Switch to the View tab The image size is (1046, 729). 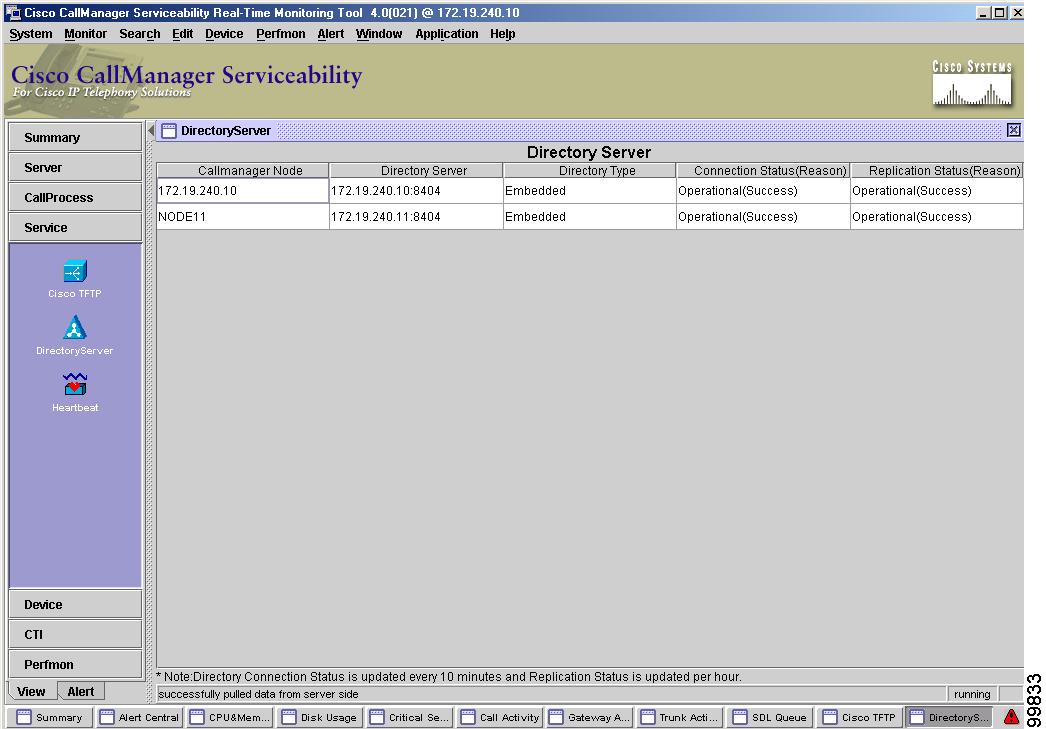click(x=31, y=692)
